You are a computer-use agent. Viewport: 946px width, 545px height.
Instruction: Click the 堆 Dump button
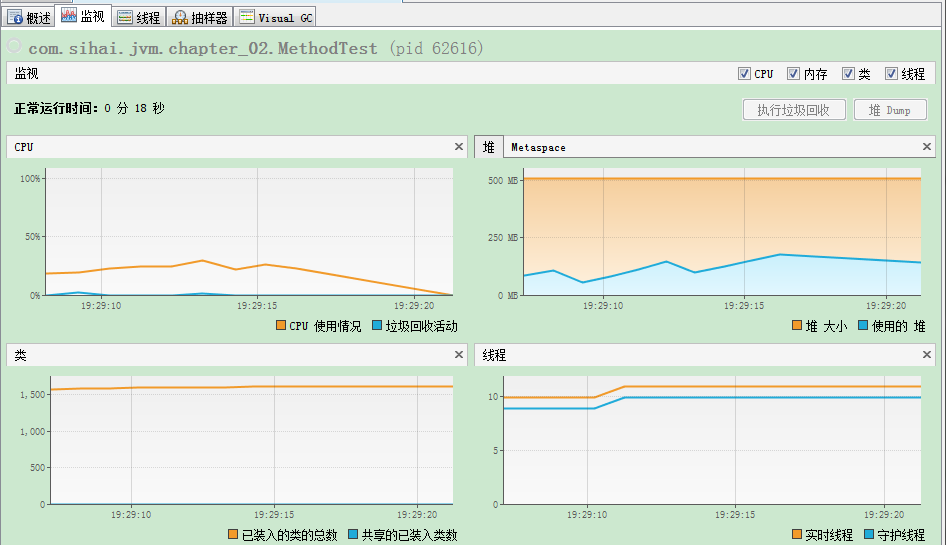[890, 110]
